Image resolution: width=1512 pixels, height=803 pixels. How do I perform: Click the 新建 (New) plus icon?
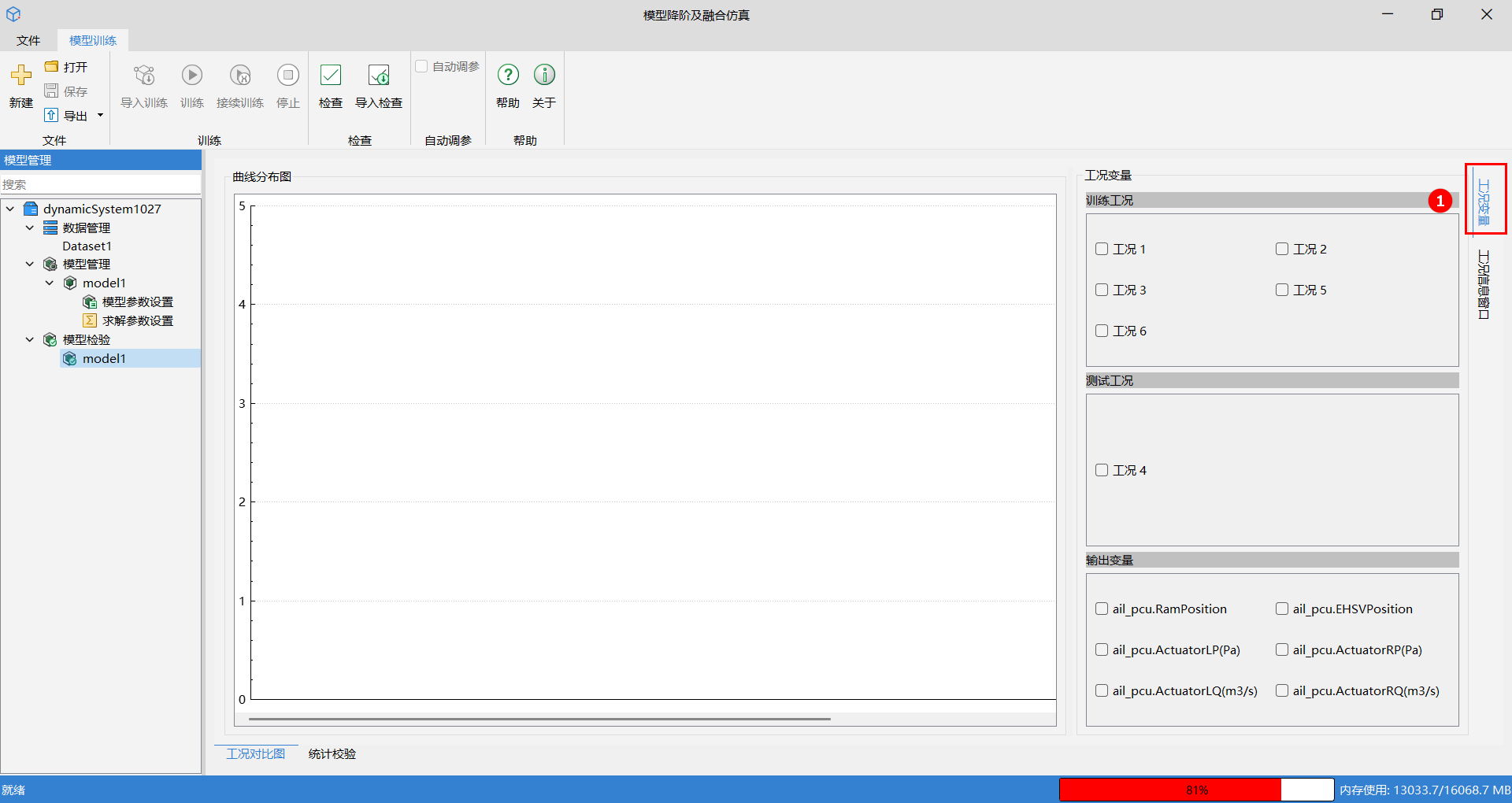(x=21, y=76)
